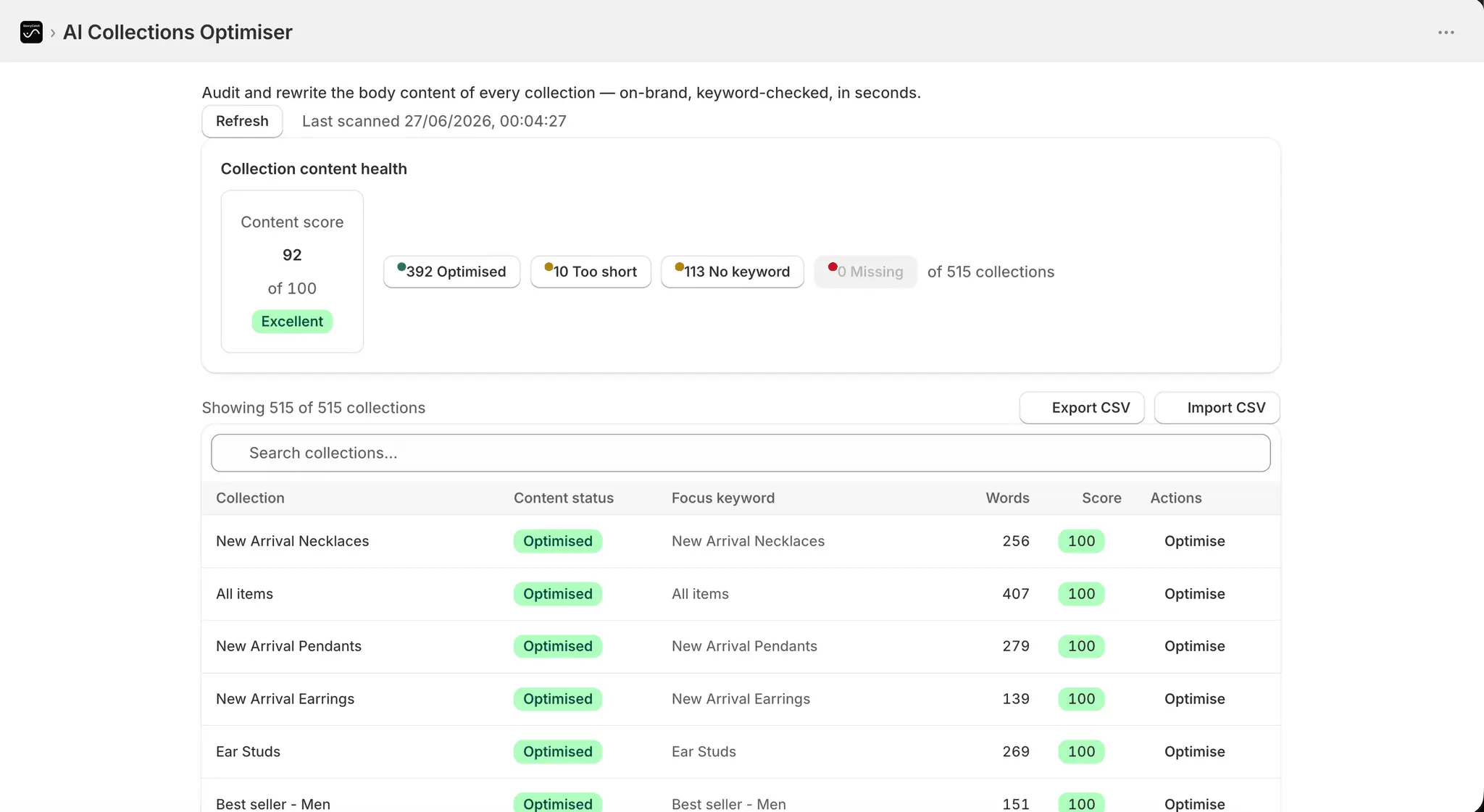Click the 100 score for New Arrival Earrings

pos(1081,699)
